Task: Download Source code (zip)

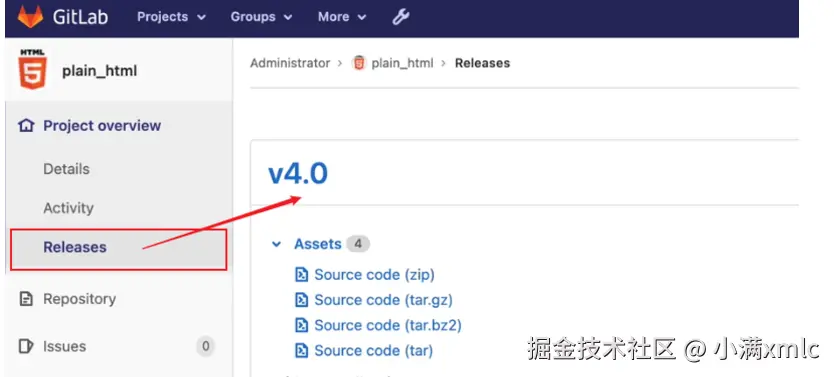Action: coord(374,275)
